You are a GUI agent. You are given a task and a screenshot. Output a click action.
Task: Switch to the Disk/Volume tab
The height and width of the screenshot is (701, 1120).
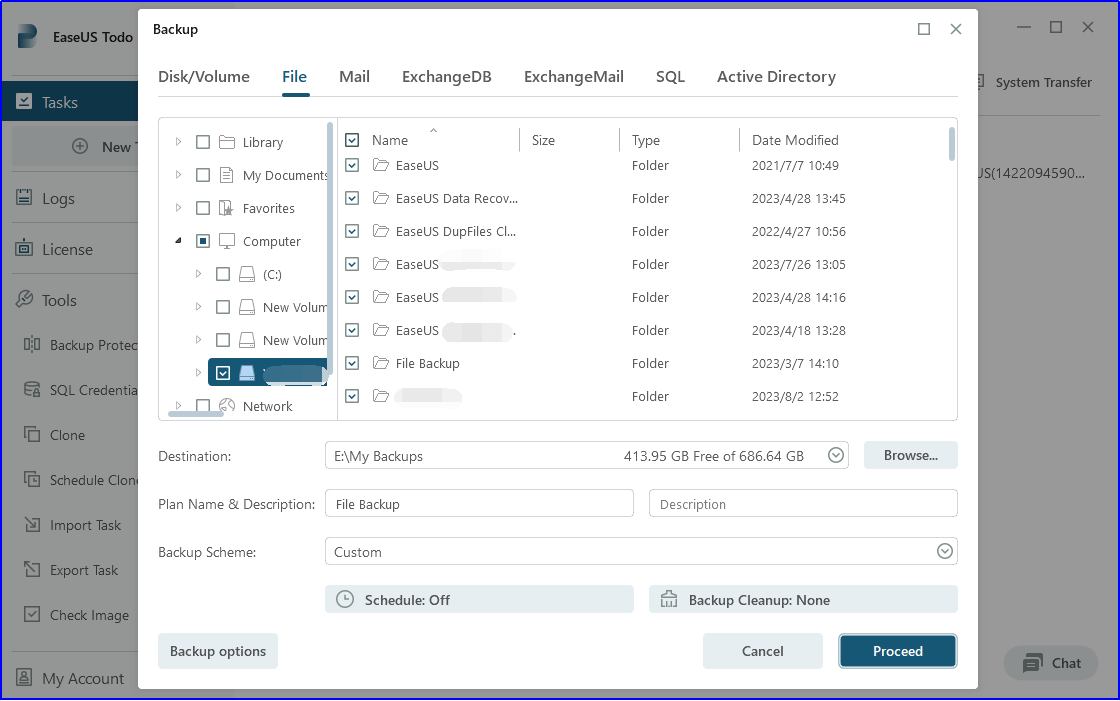tap(204, 77)
